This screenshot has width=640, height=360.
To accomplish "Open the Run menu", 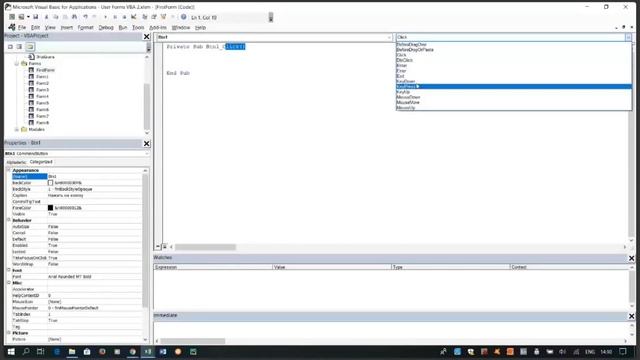I will tap(122, 27).
